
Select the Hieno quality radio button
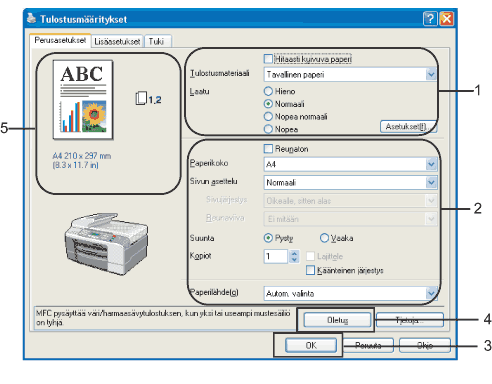click(268, 91)
